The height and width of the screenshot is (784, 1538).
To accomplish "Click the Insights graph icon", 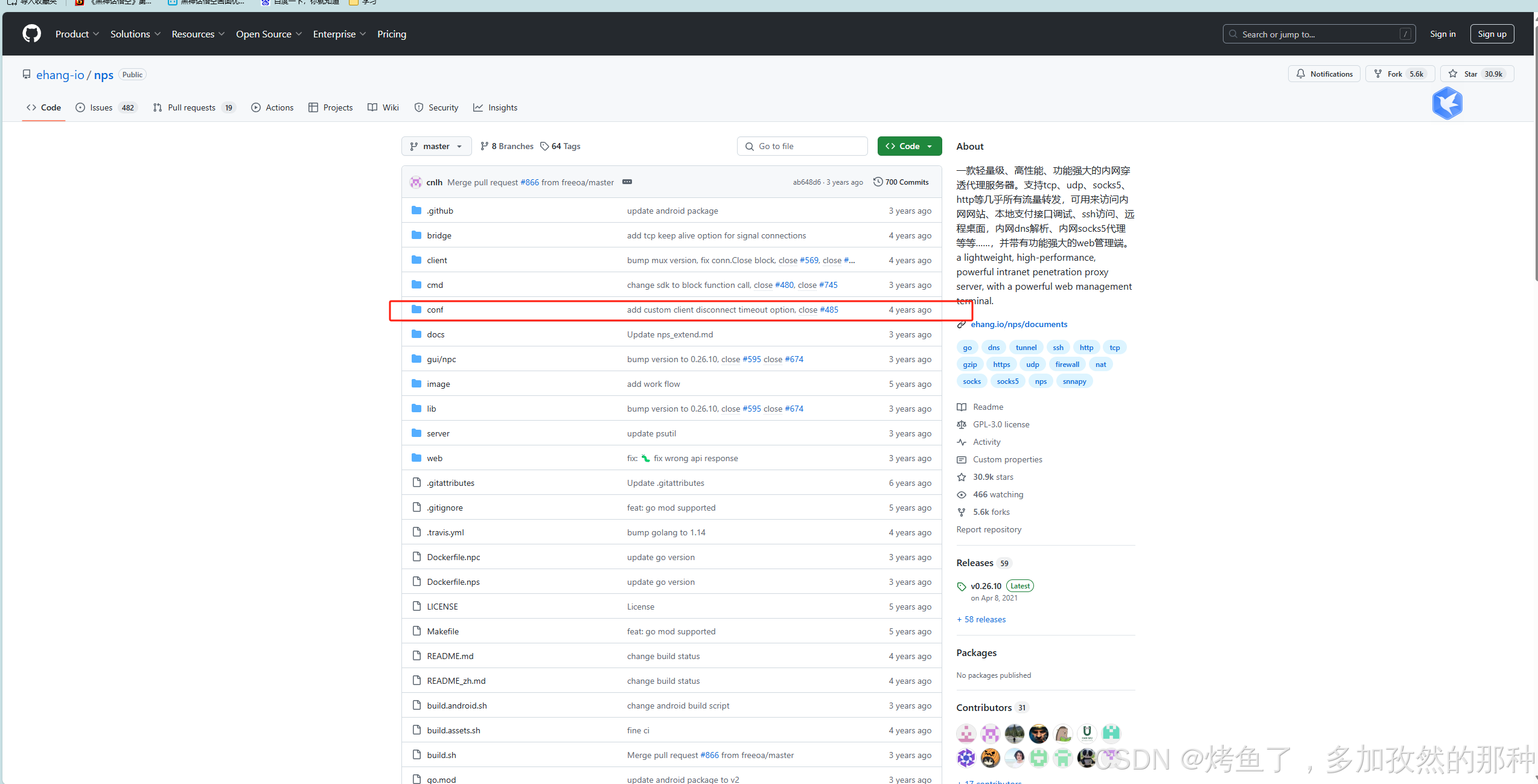I will [x=477, y=107].
